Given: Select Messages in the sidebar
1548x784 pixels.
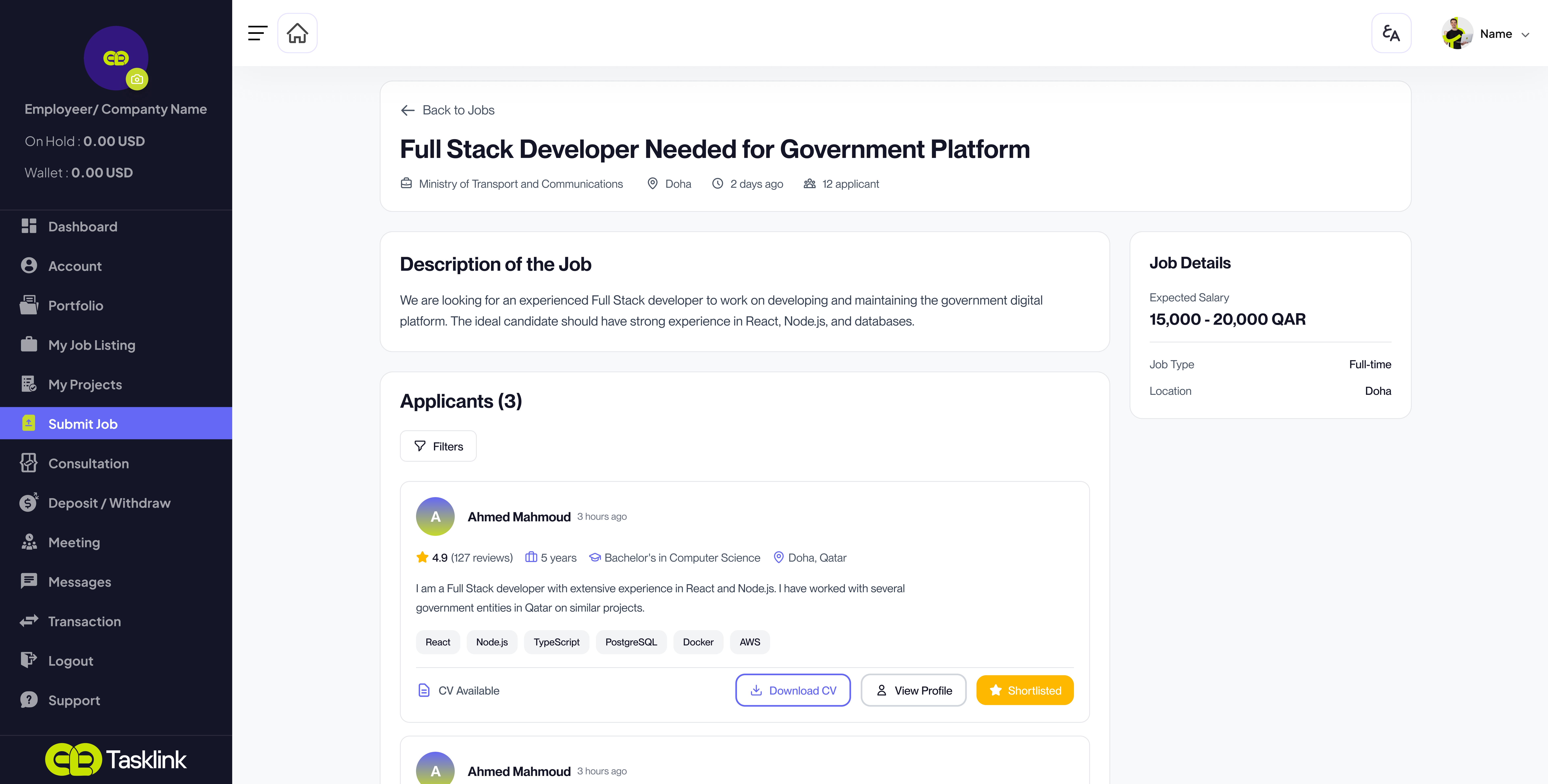Looking at the screenshot, I should 79,582.
